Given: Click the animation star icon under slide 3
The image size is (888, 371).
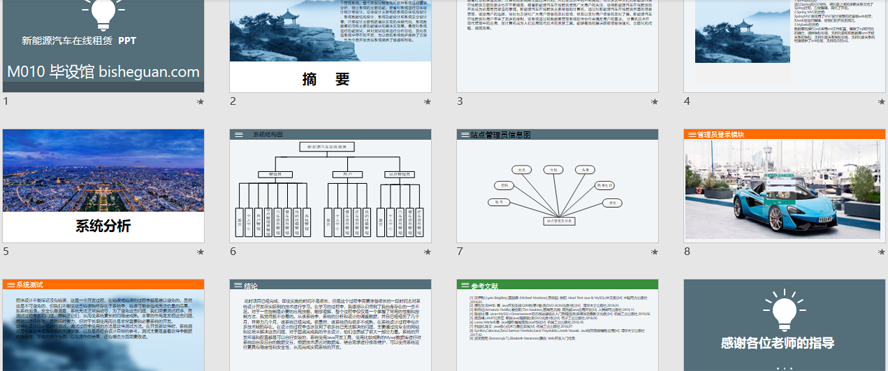Looking at the screenshot, I should click(654, 102).
